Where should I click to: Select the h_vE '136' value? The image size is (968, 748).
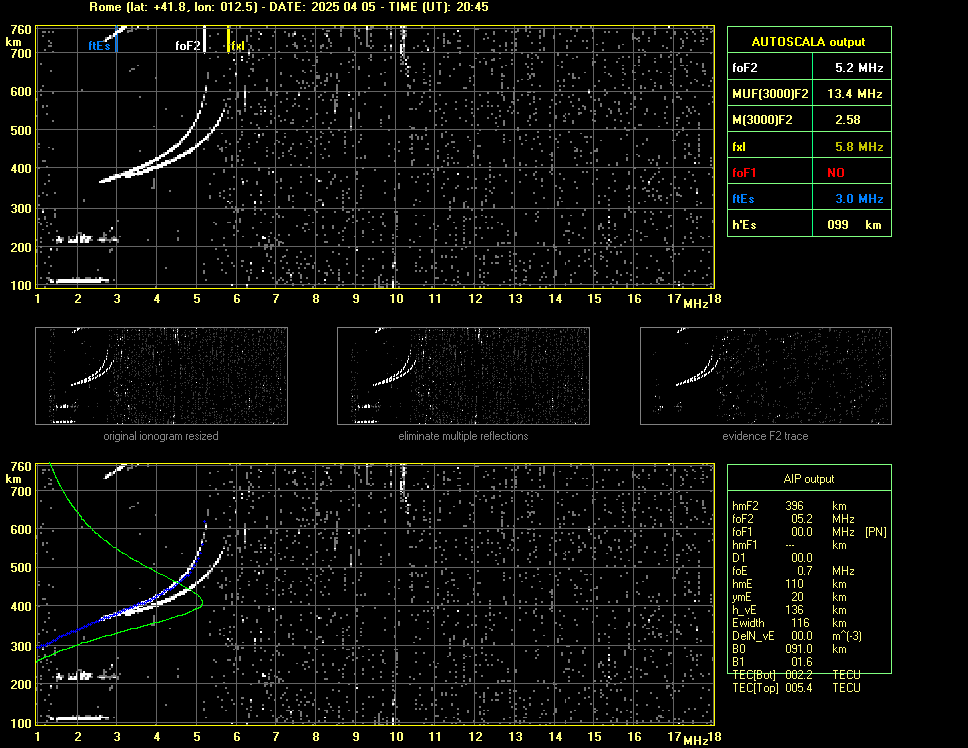(x=795, y=610)
